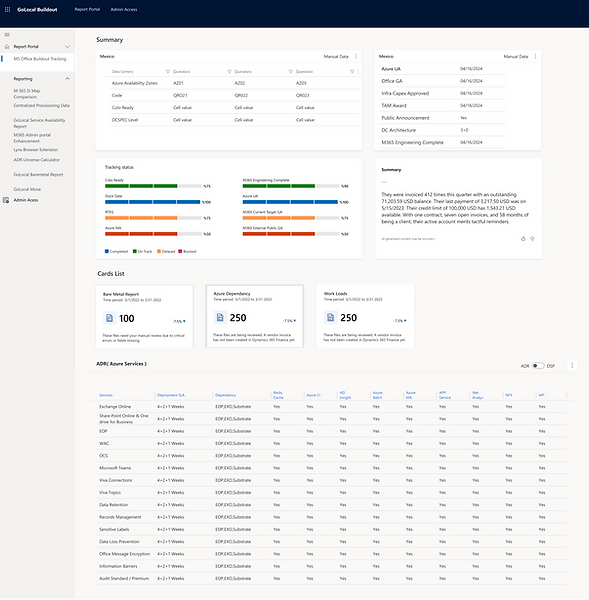The height and width of the screenshot is (600, 589).
Task: Open more options on the Mexico milestones card
Action: pos(535,56)
